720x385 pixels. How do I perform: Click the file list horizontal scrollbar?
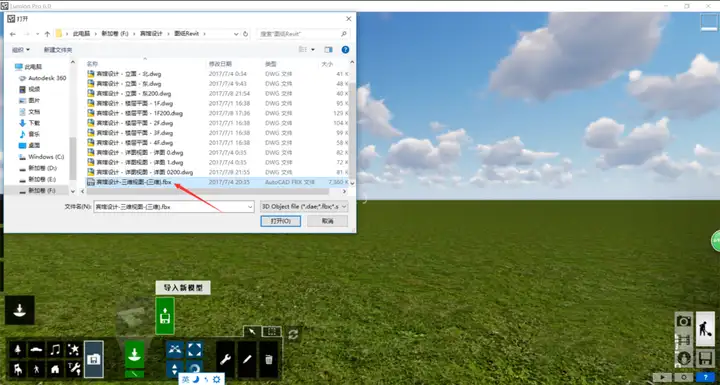pos(210,191)
